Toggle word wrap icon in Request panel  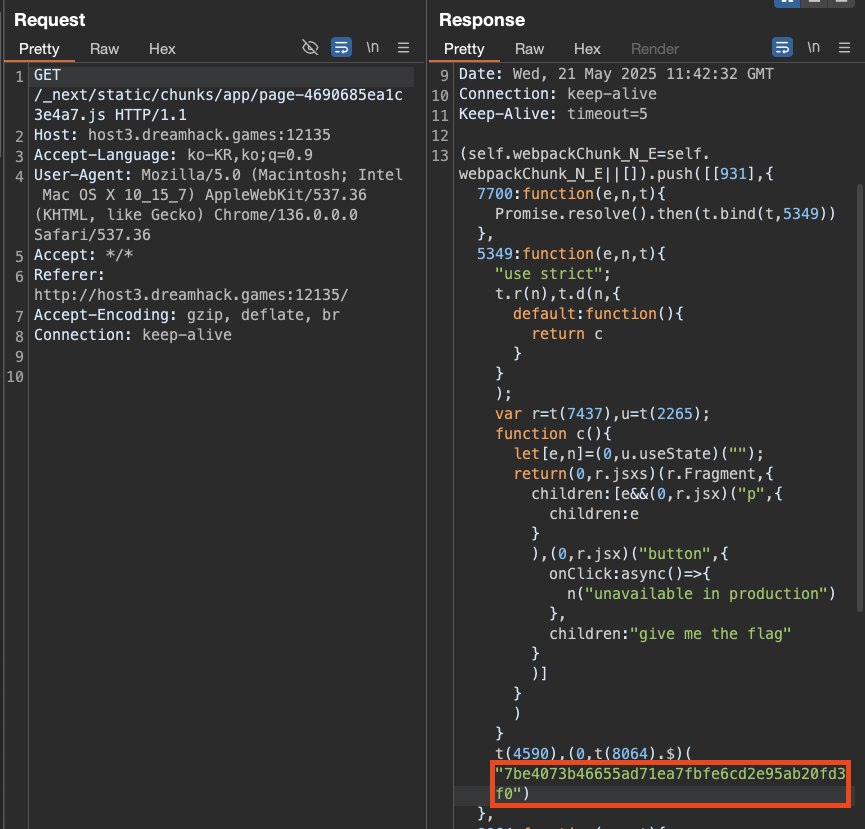point(341,47)
